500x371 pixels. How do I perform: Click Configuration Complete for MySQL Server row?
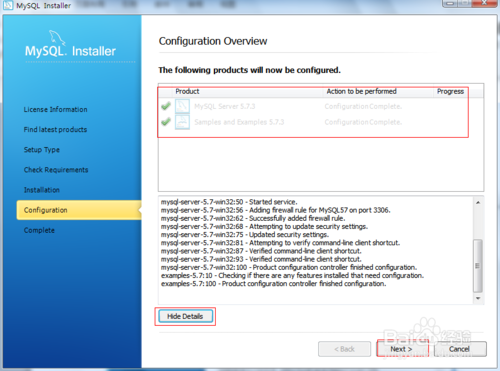click(363, 106)
